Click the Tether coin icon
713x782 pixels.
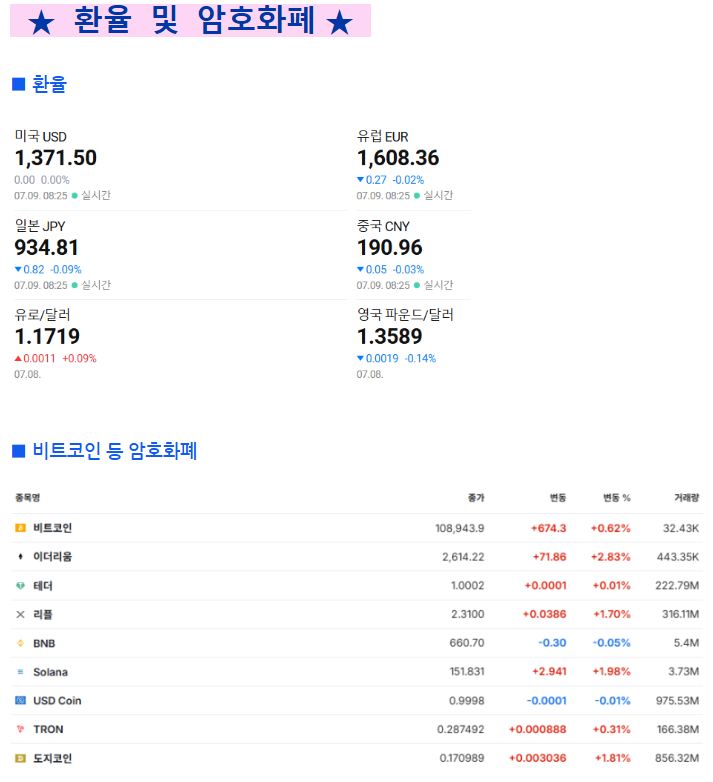20,586
